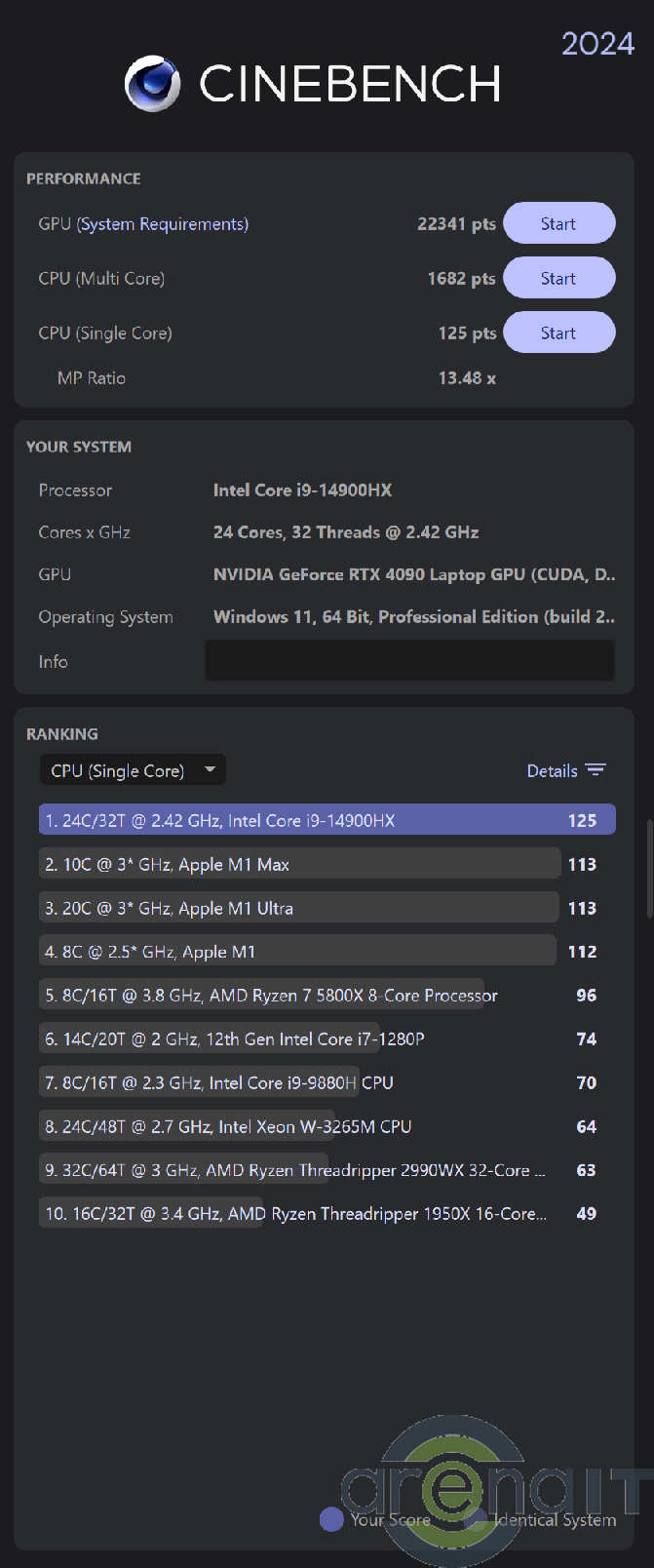Open the ranking type dropdown

(132, 770)
